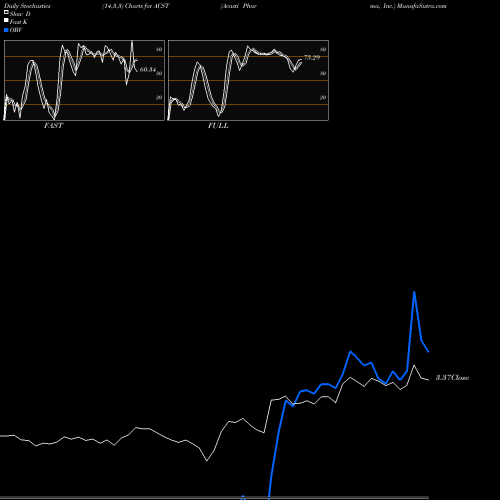
Task: Open the FULL stochastic chart thumbnail
Action: (x=248, y=80)
